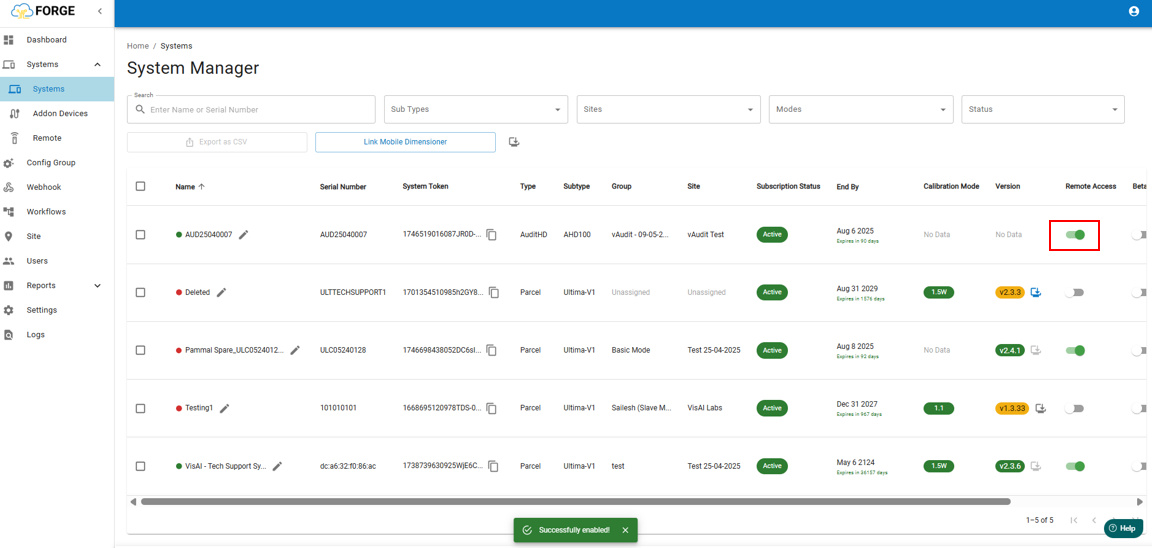Click the update icon beside version v2.3.3
Image resolution: width=1152 pixels, height=548 pixels.
pos(1036,293)
